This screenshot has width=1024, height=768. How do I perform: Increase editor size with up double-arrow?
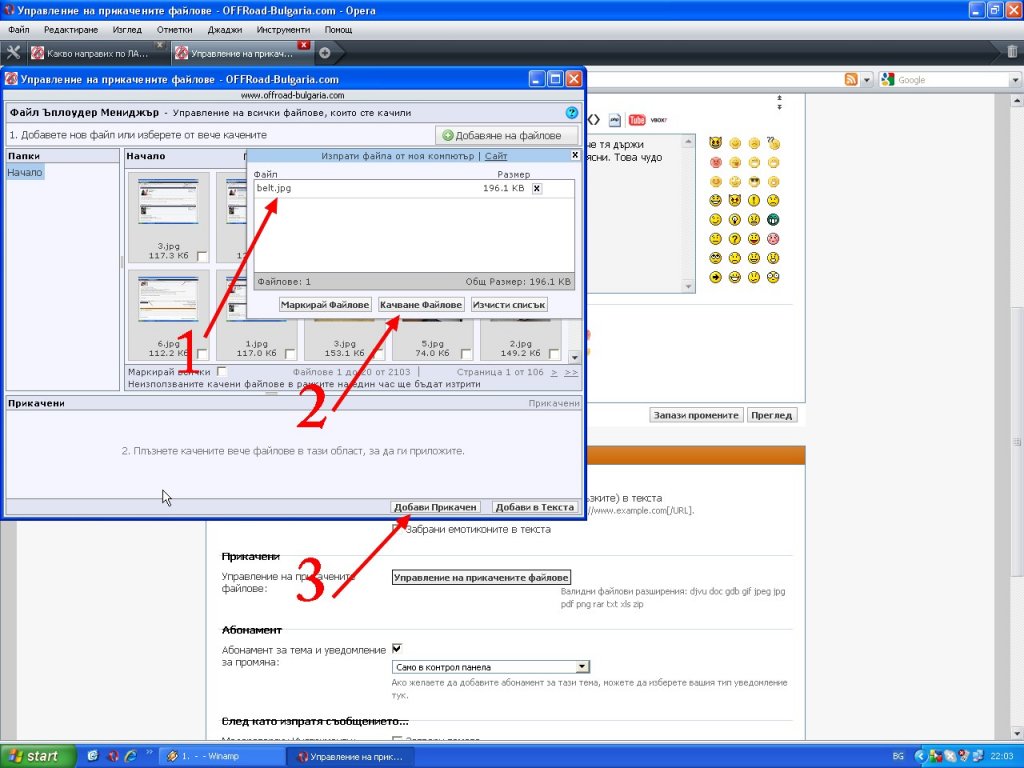coord(778,98)
